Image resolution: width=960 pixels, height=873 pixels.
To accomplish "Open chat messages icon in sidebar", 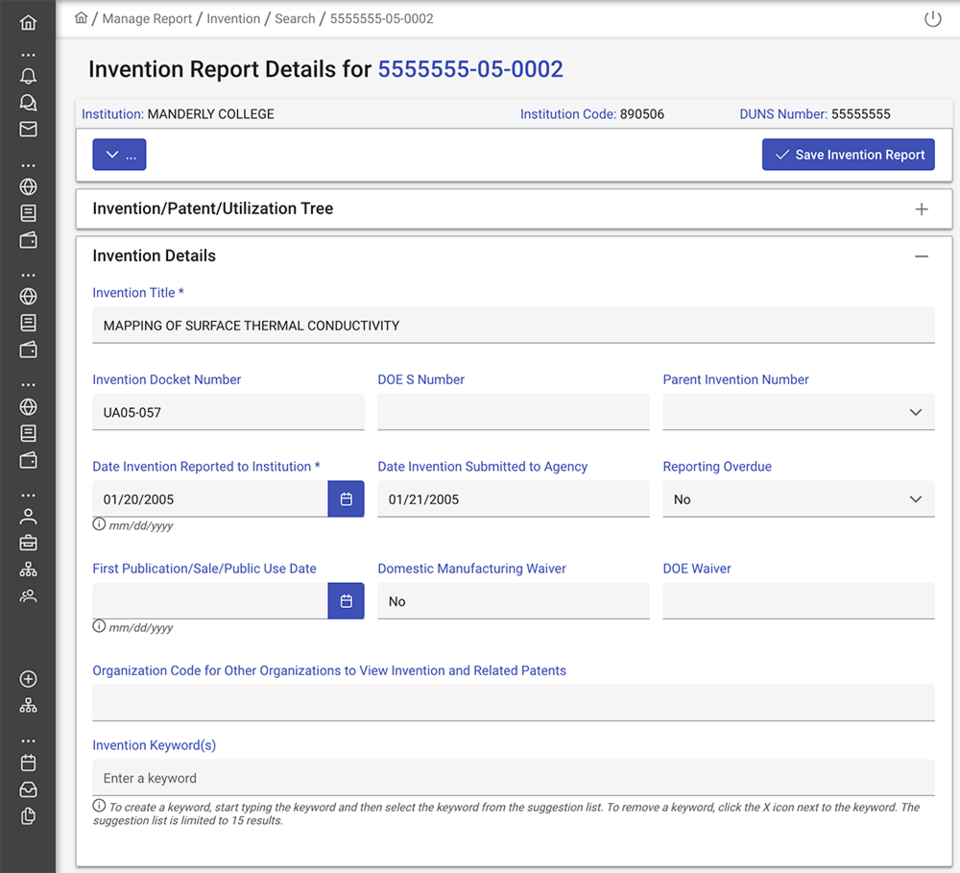I will point(28,102).
